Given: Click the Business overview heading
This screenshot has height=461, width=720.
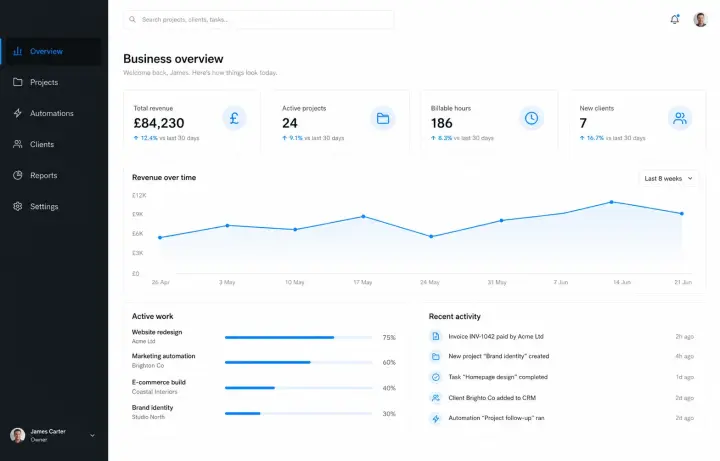Looking at the screenshot, I should point(173,59).
